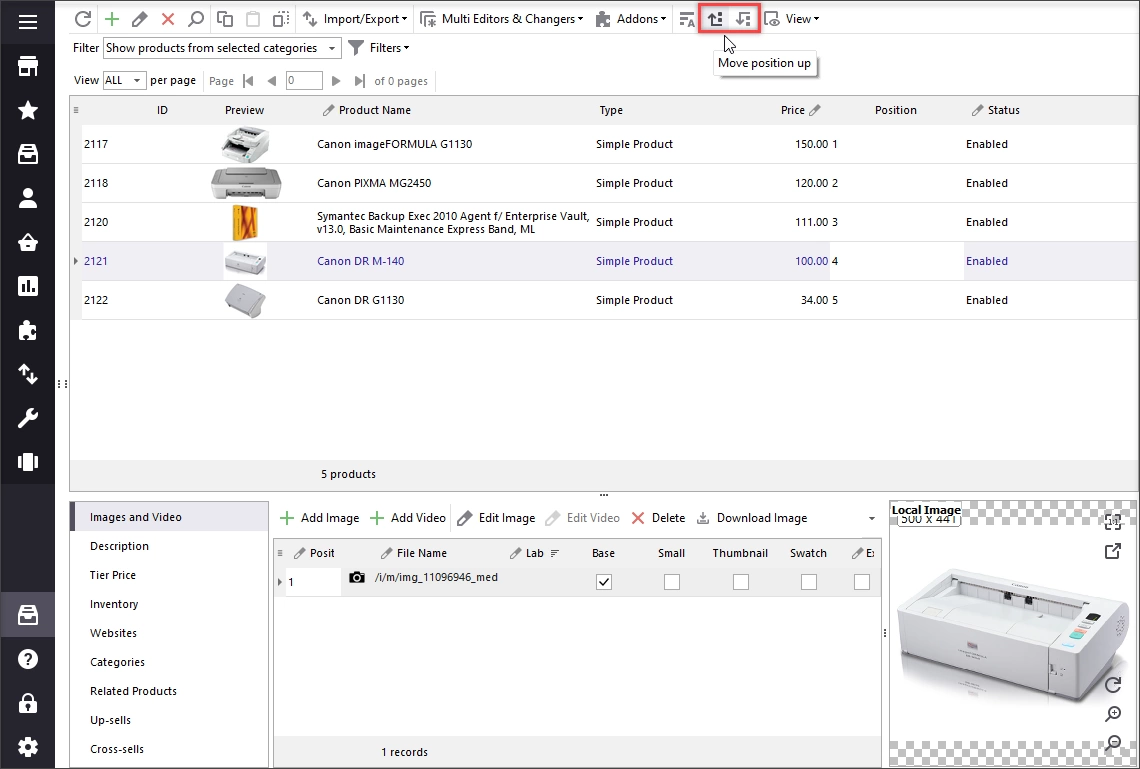Click the page number input field

tap(304, 81)
